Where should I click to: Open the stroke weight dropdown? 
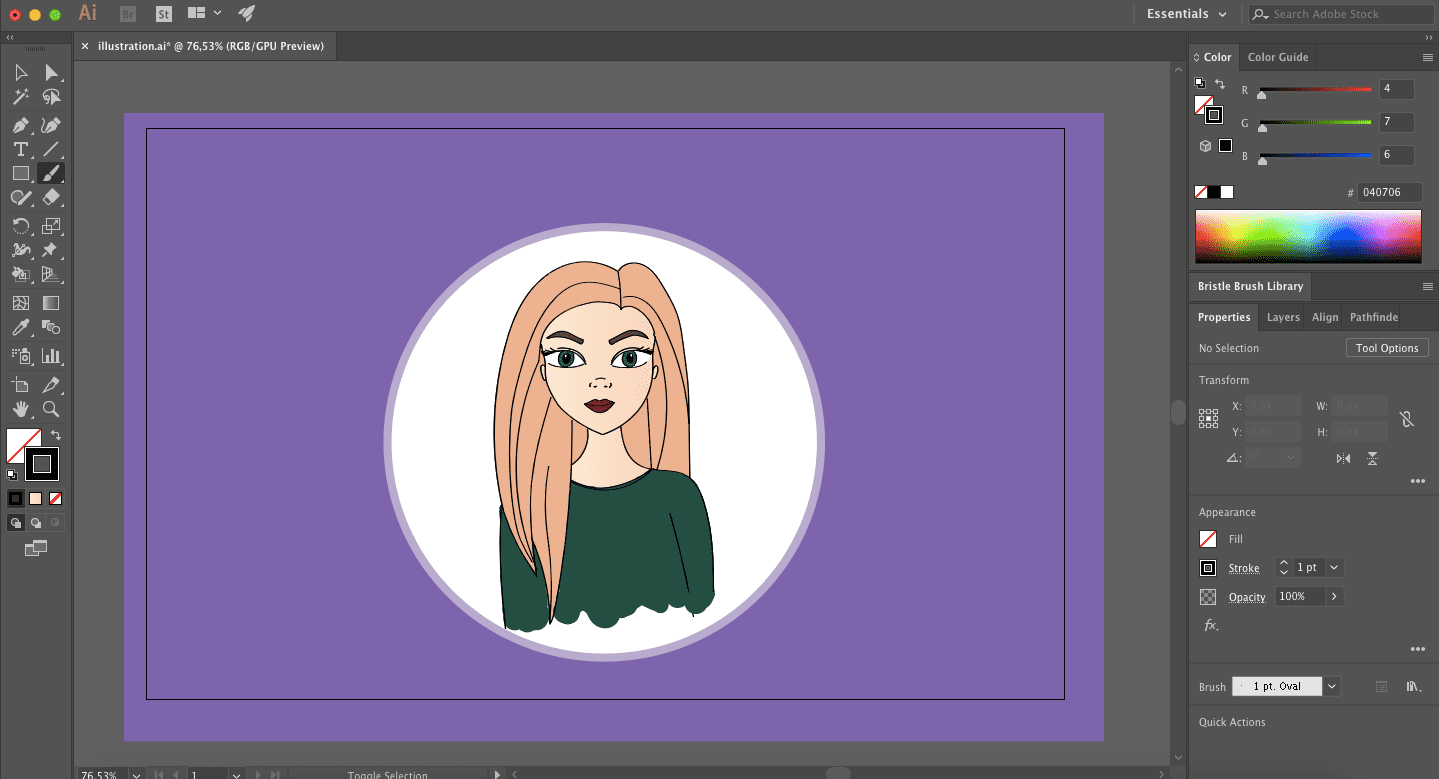click(x=1334, y=567)
